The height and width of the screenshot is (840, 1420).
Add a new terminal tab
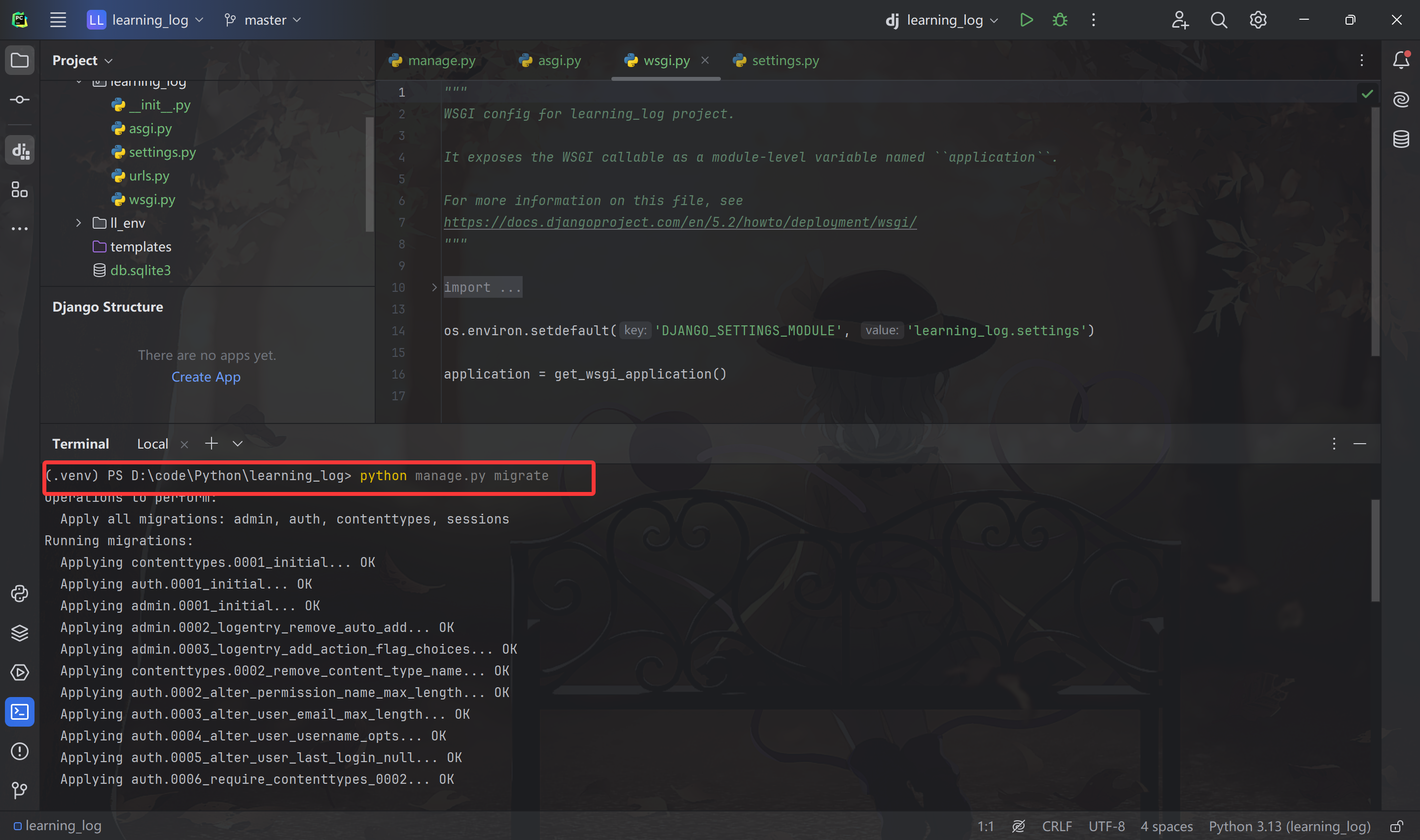[211, 444]
